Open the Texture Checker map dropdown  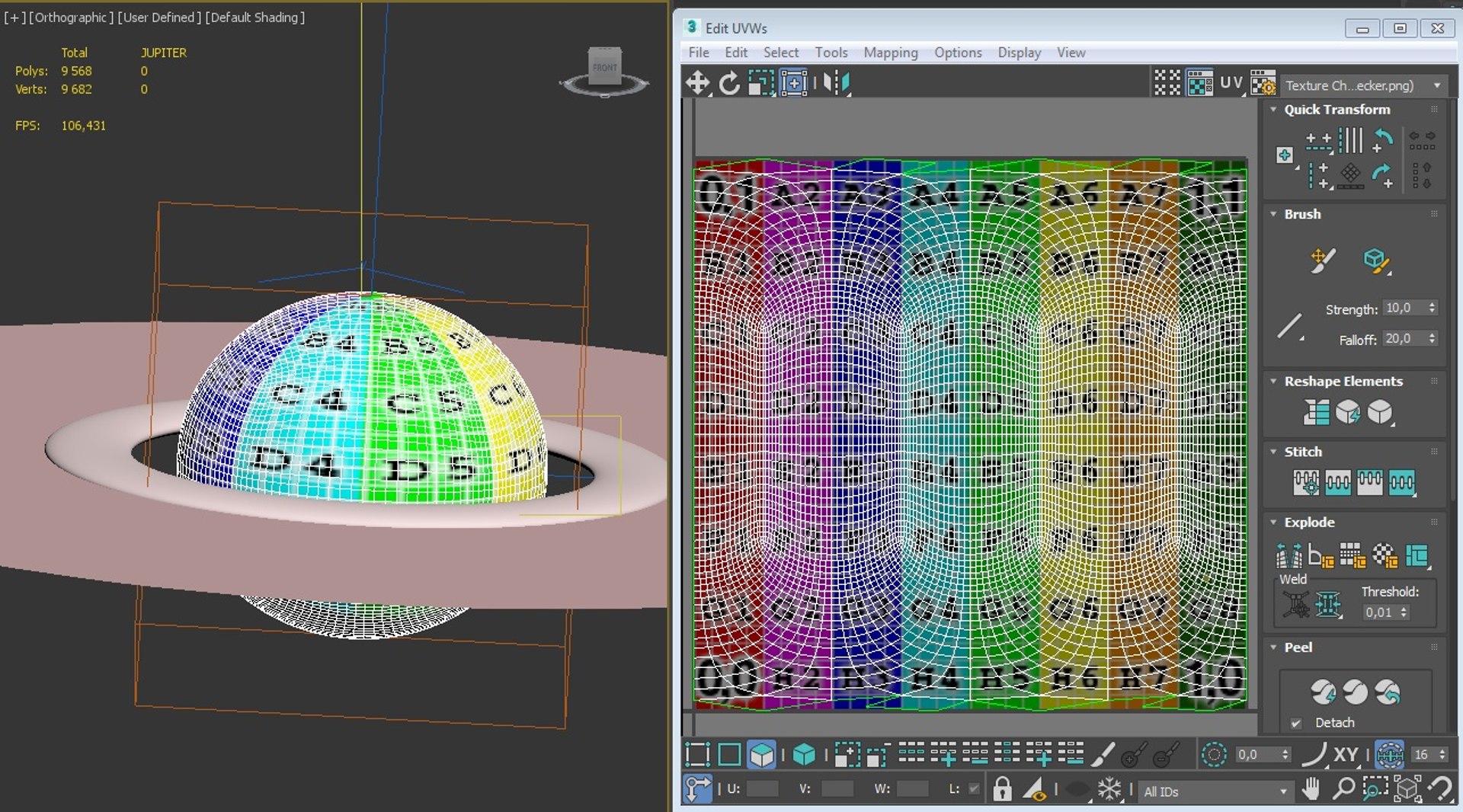(1363, 85)
